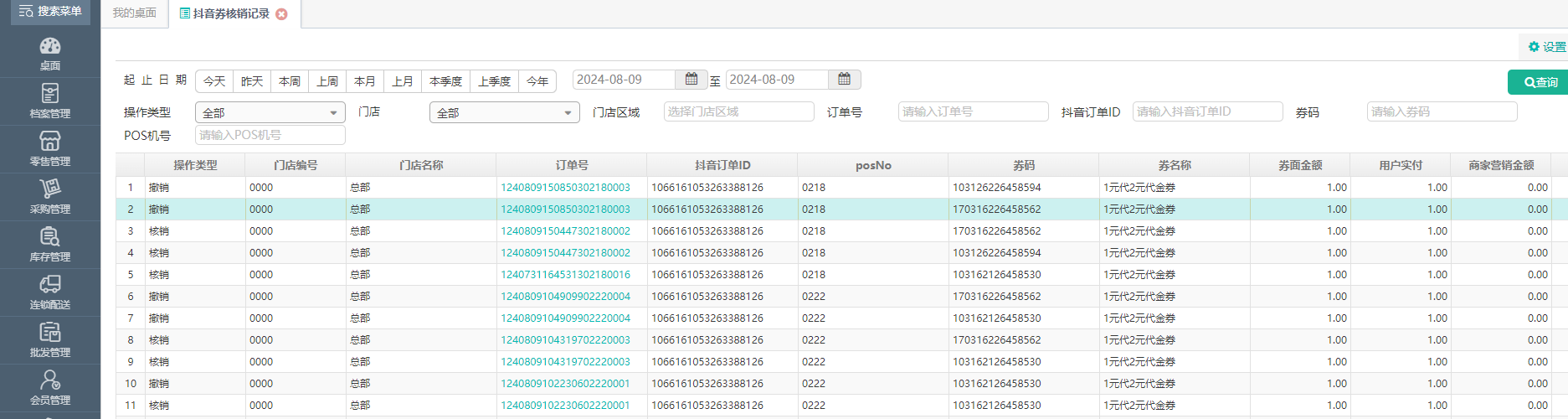The width and height of the screenshot is (1568, 419).
Task: Open order link in row 10
Action: pyautogui.click(x=565, y=384)
